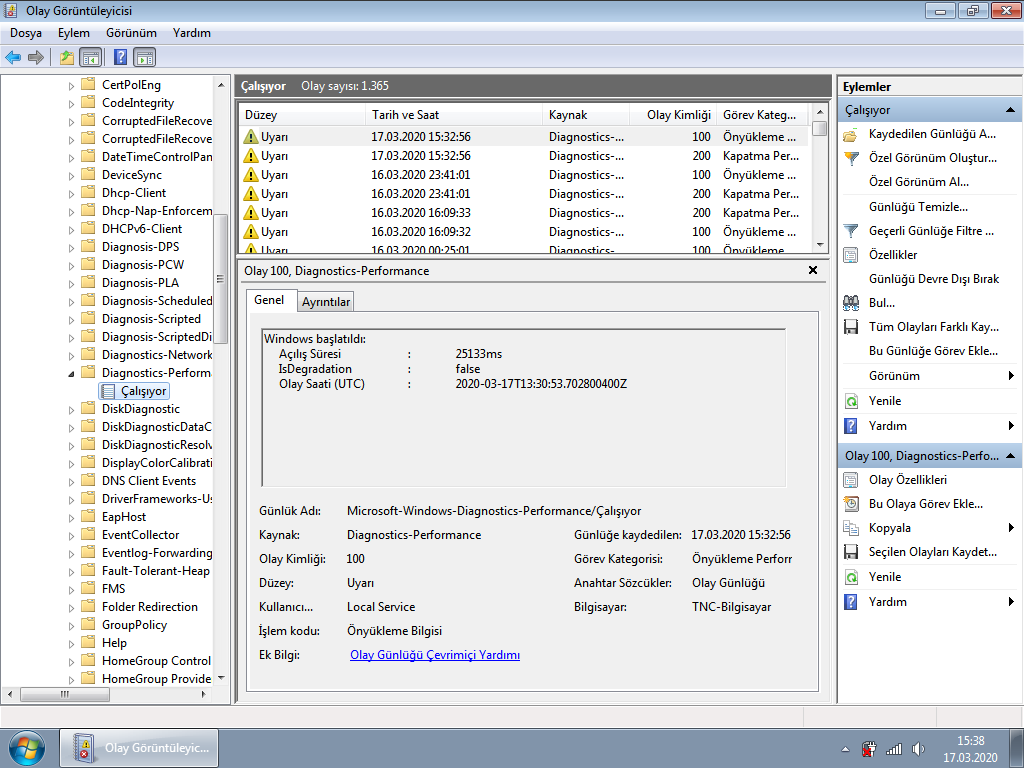Viewport: 1024px width, 768px height.
Task: Open Kaydedilen Günlüğü Aç action
Action: (932, 134)
